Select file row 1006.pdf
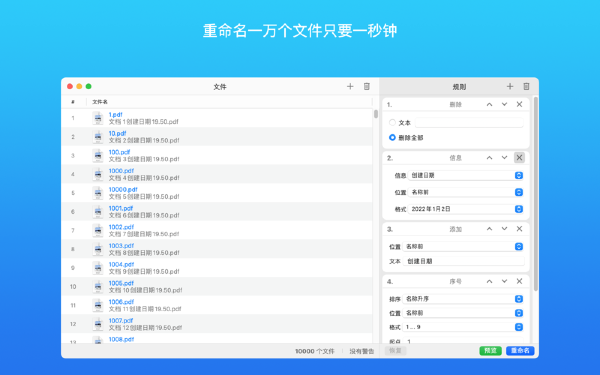Image resolution: width=600 pixels, height=375 pixels. click(x=217, y=305)
